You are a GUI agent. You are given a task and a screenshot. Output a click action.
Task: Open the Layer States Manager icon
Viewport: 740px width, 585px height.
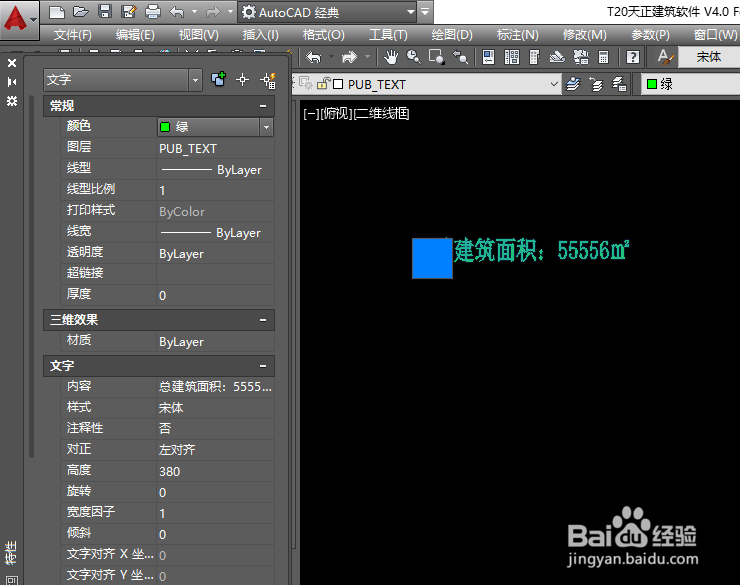(x=619, y=84)
